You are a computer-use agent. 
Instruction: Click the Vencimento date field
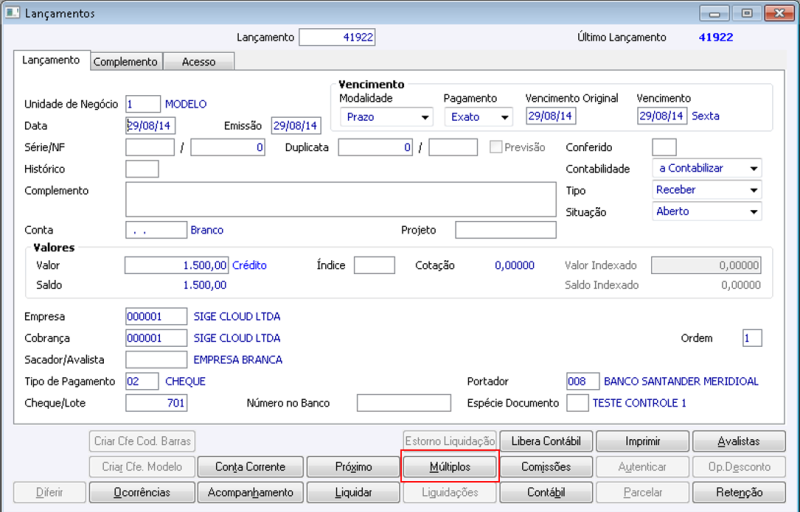[662, 116]
